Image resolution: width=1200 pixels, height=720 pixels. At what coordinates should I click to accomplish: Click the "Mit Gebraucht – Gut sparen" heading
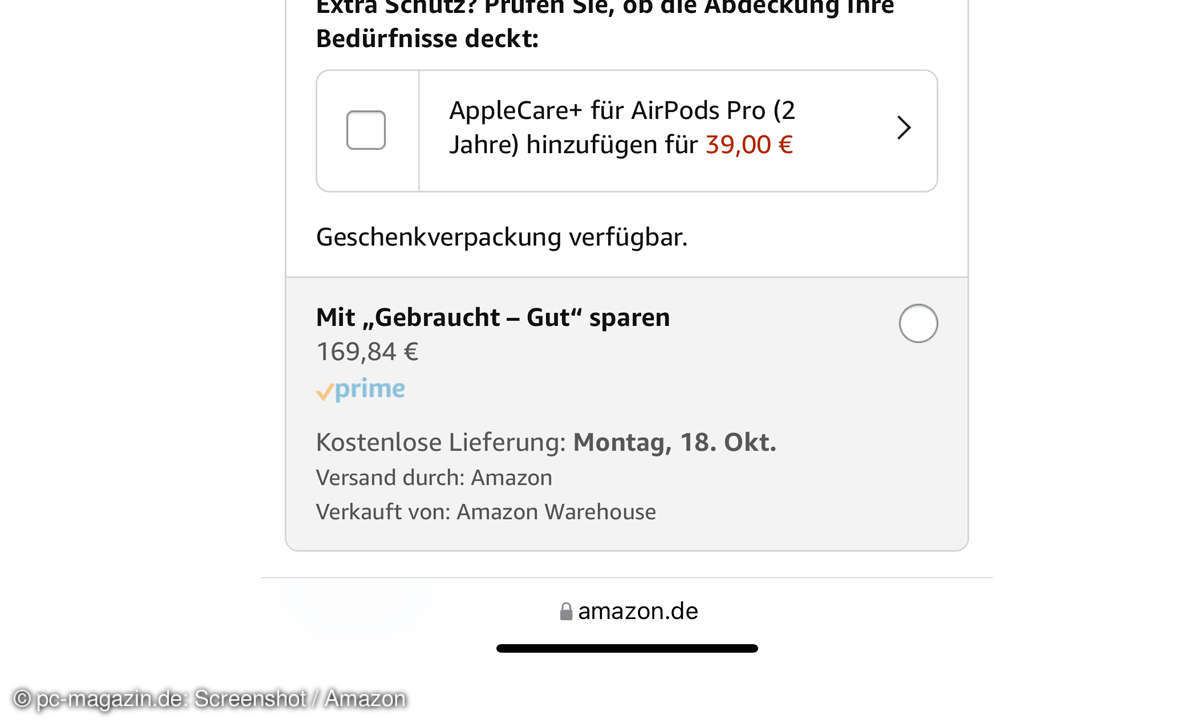coord(492,317)
